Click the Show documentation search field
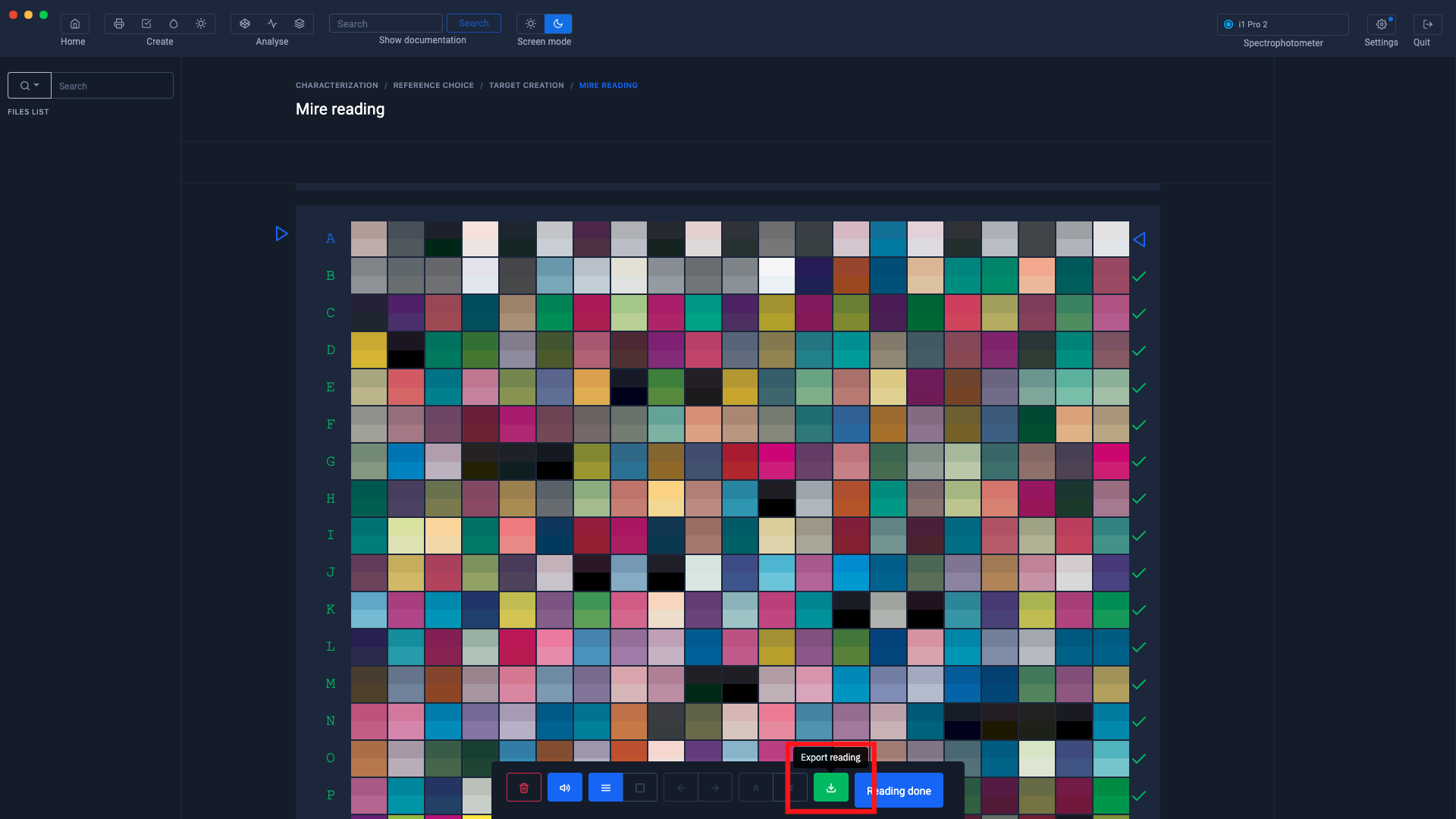This screenshot has width=1456, height=819. point(385,24)
